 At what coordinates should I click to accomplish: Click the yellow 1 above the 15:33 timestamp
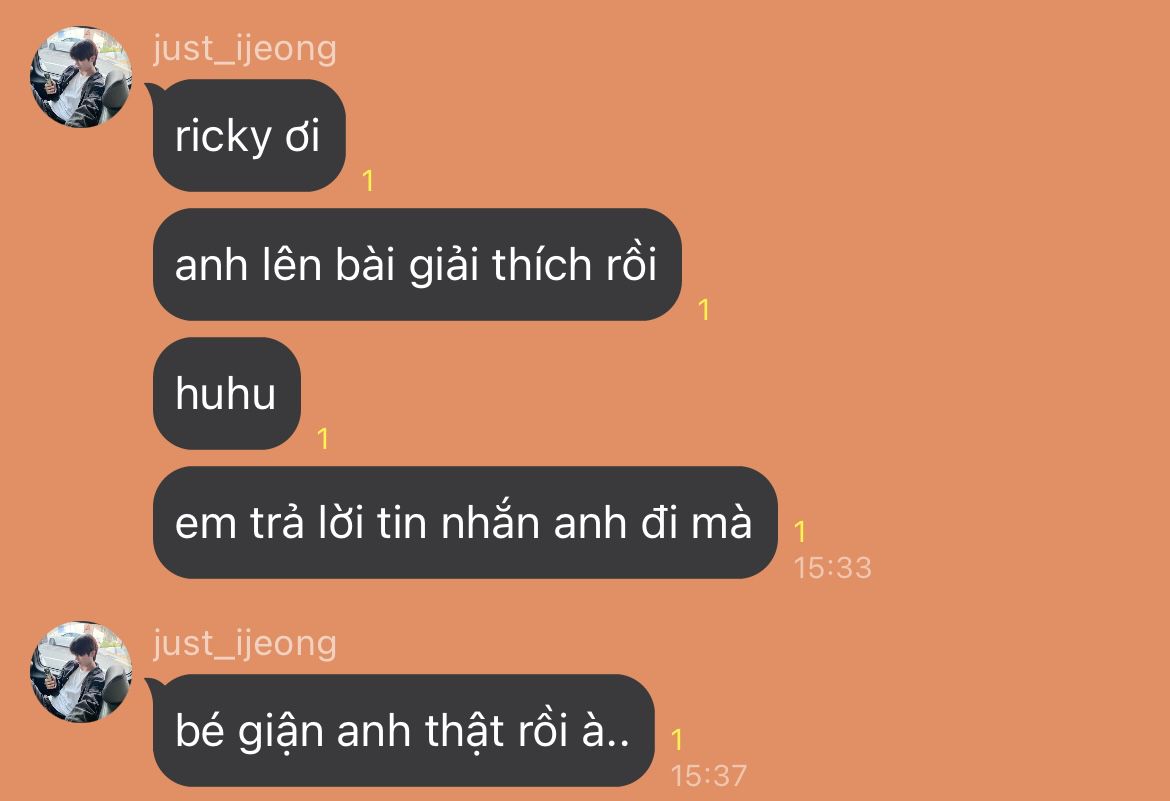coord(799,532)
